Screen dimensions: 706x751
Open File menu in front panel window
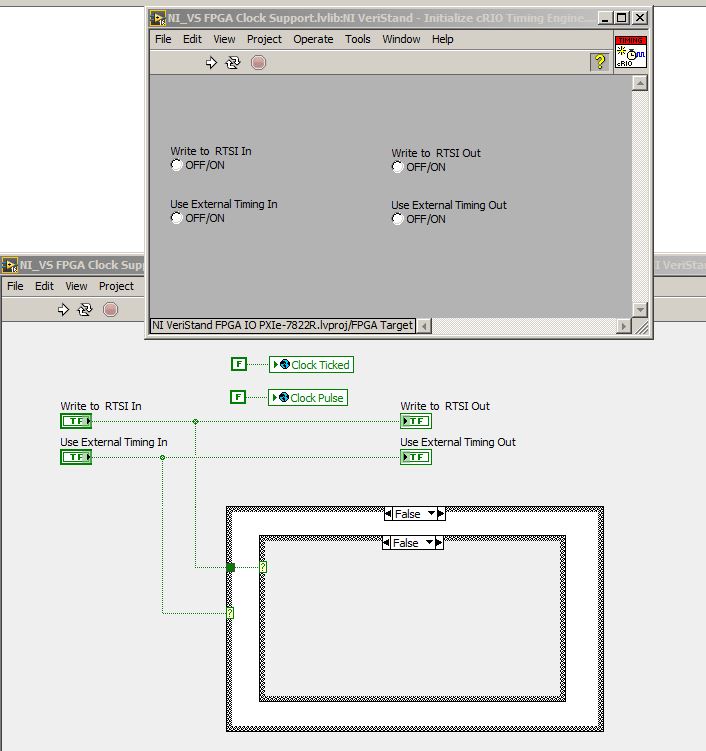163,39
